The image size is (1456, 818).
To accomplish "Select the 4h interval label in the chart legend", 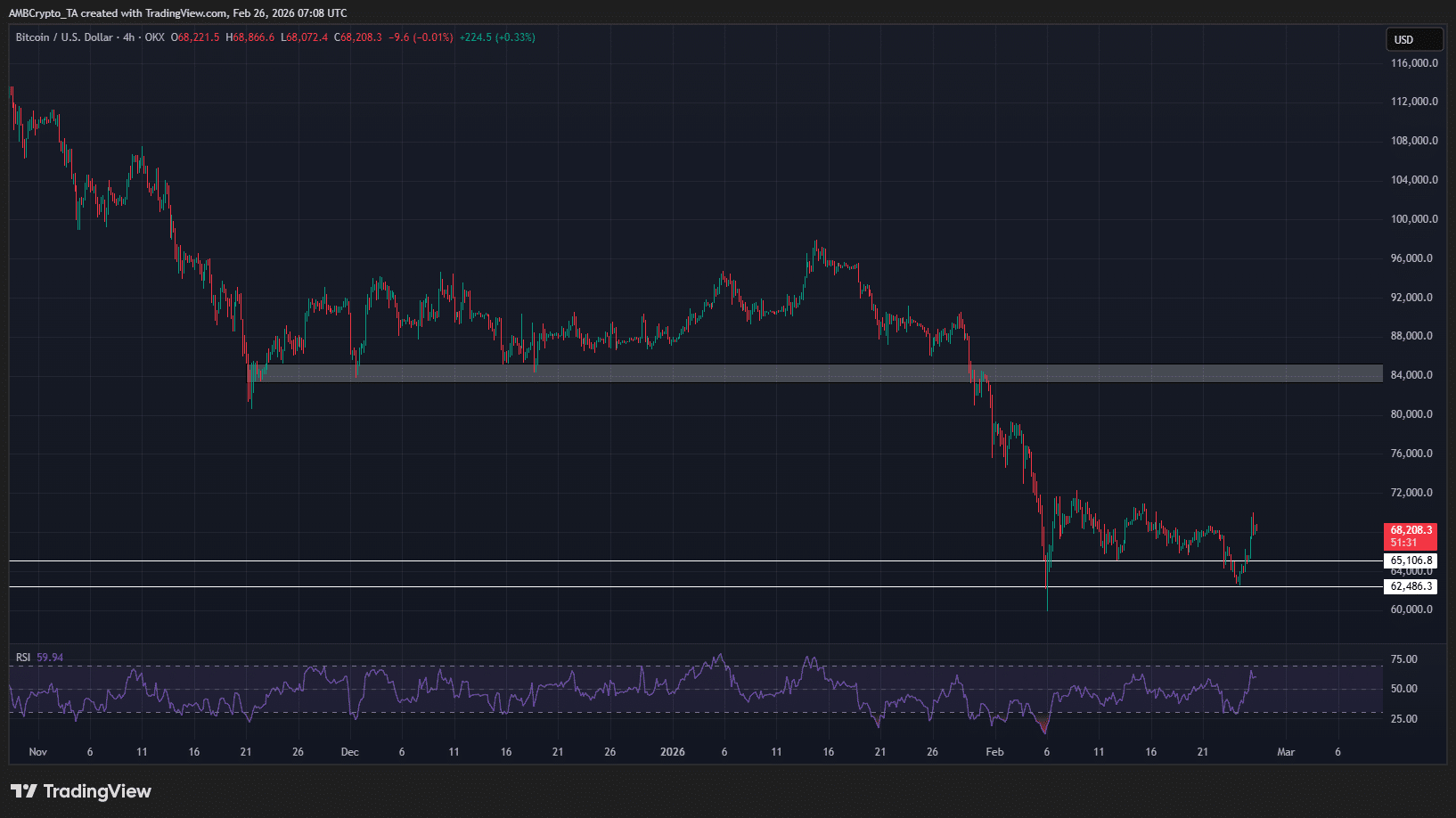I will (x=129, y=37).
